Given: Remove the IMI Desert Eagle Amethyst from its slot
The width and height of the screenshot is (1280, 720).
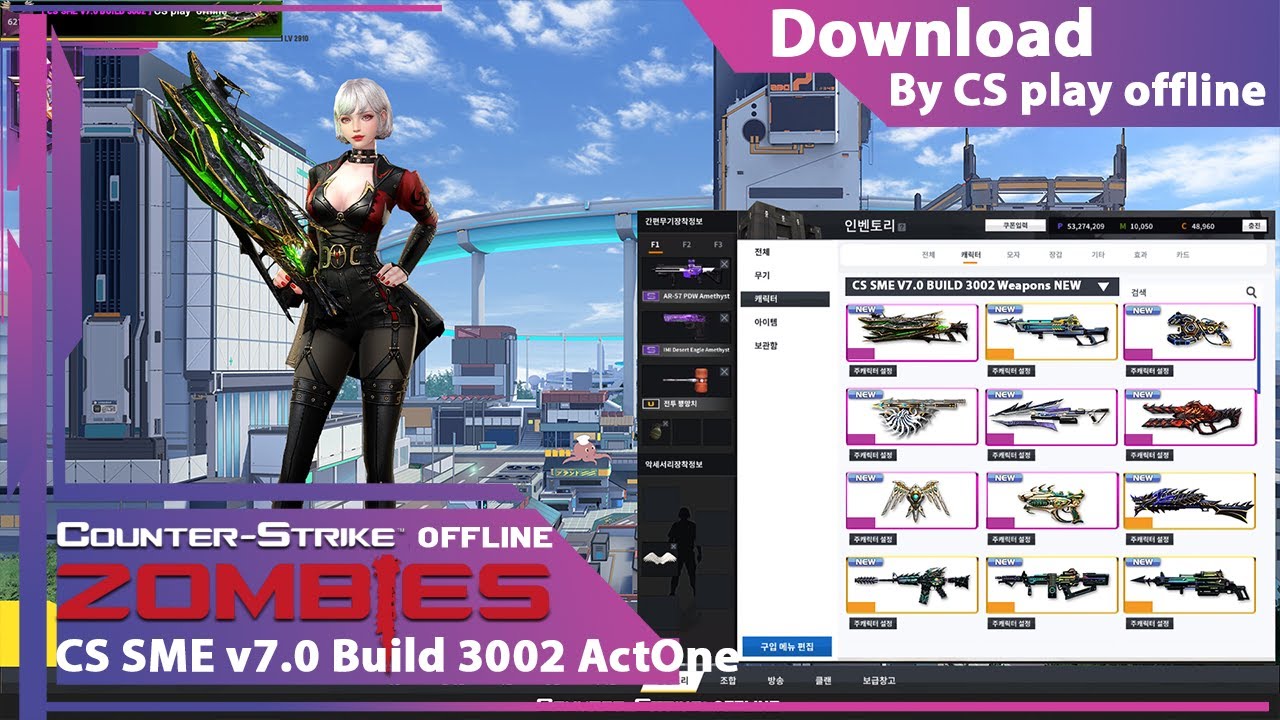Looking at the screenshot, I should [724, 317].
